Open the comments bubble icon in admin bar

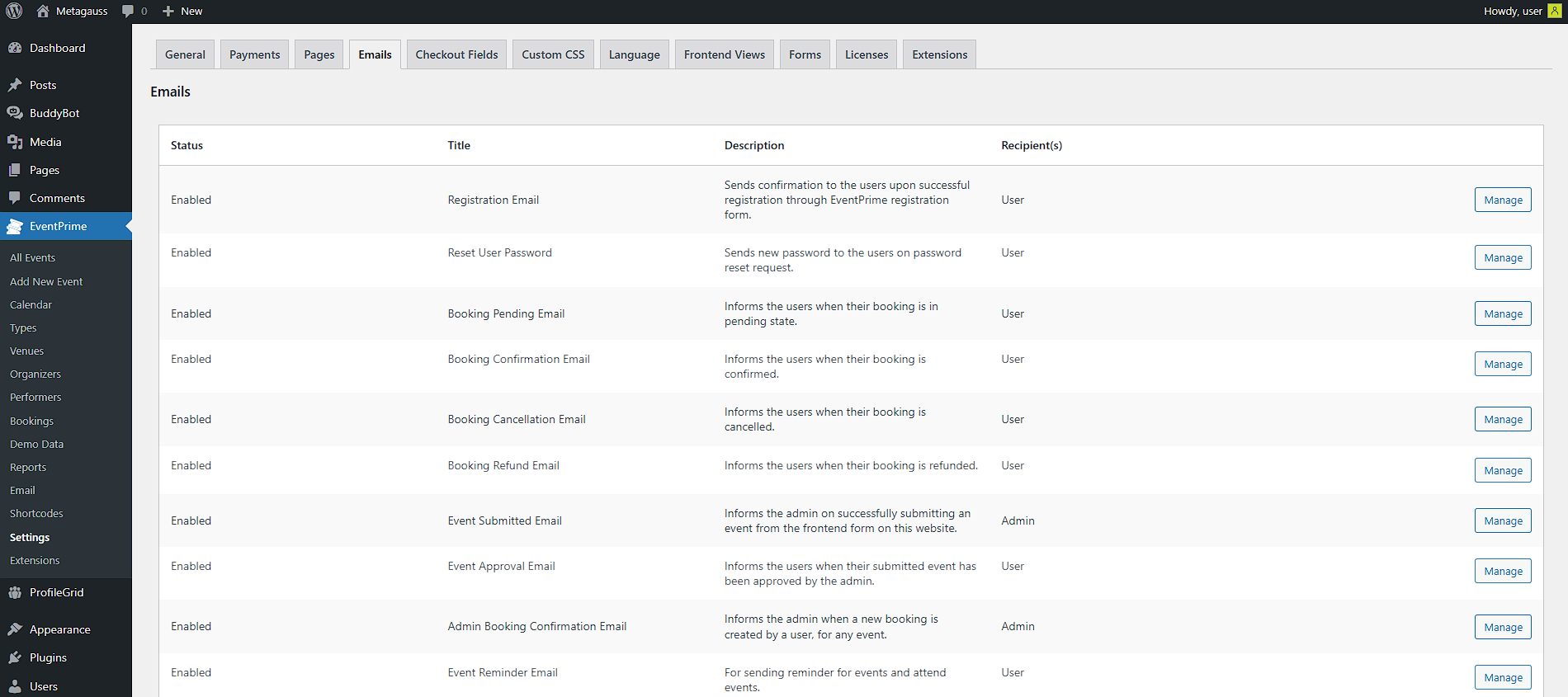coord(128,11)
